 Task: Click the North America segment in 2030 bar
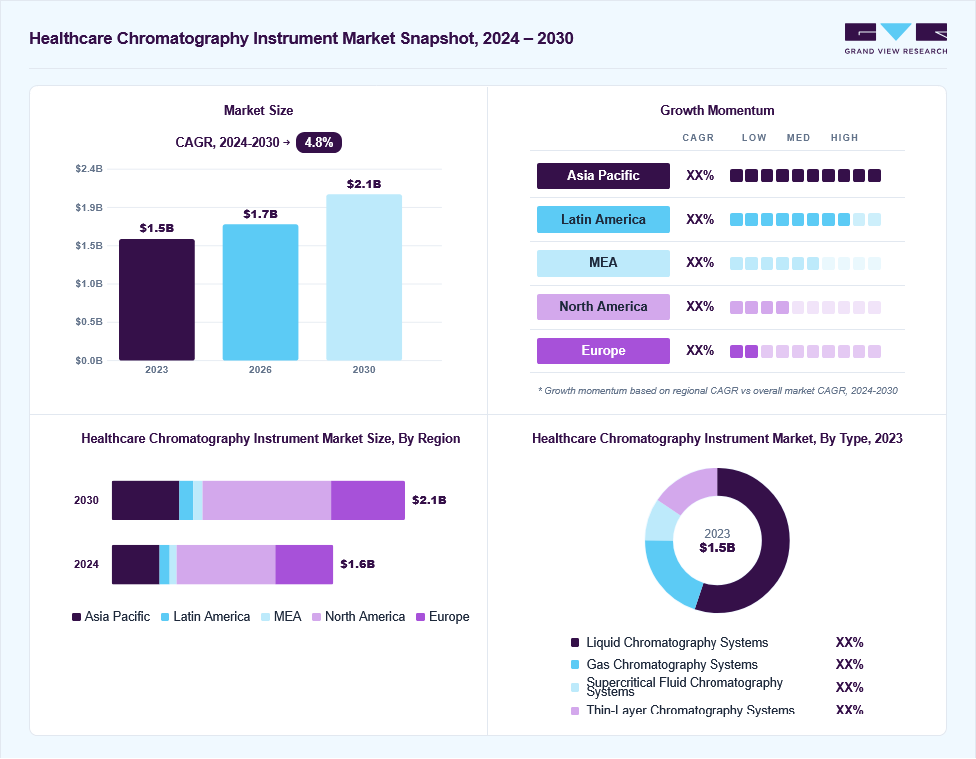pos(266,501)
